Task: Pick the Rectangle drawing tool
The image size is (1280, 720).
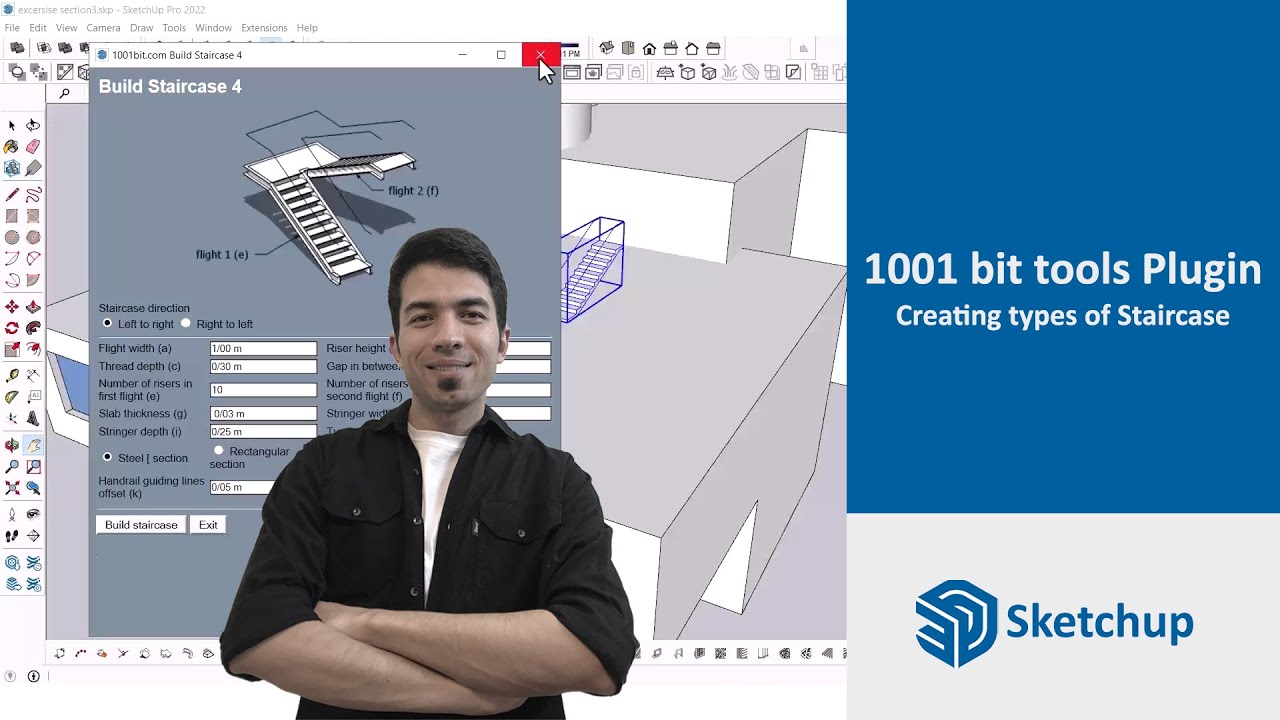Action: click(x=12, y=216)
